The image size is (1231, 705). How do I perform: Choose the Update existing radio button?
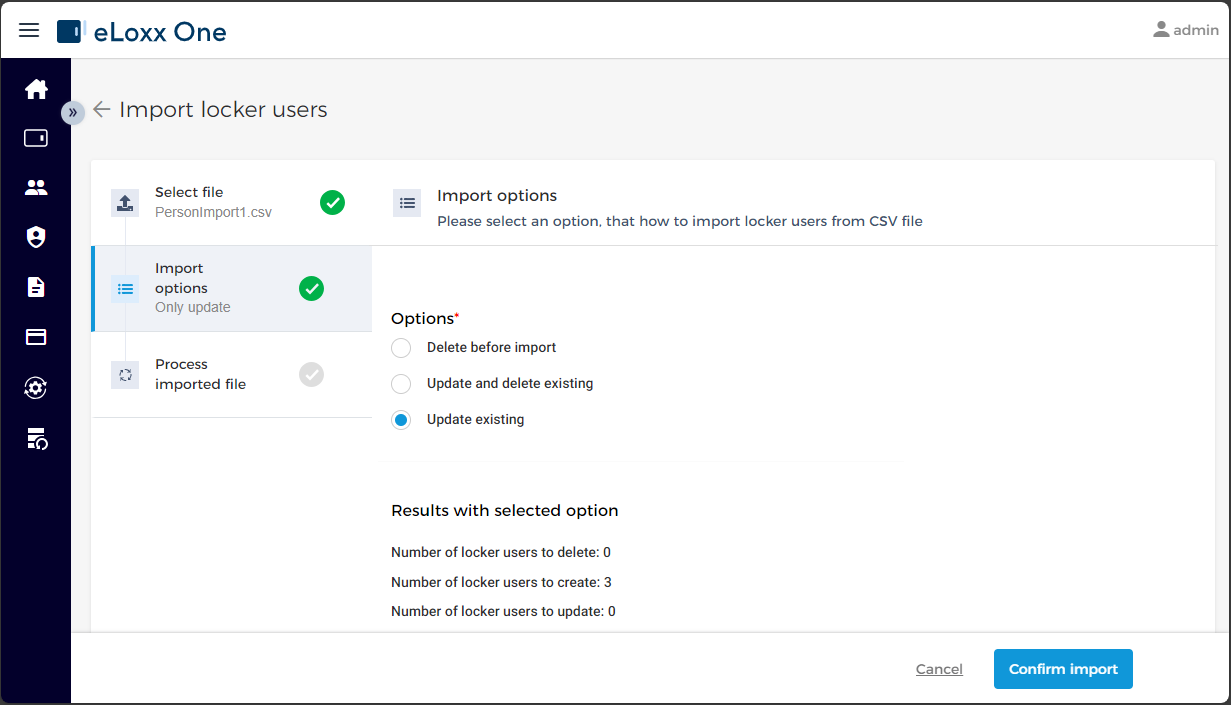coord(401,420)
